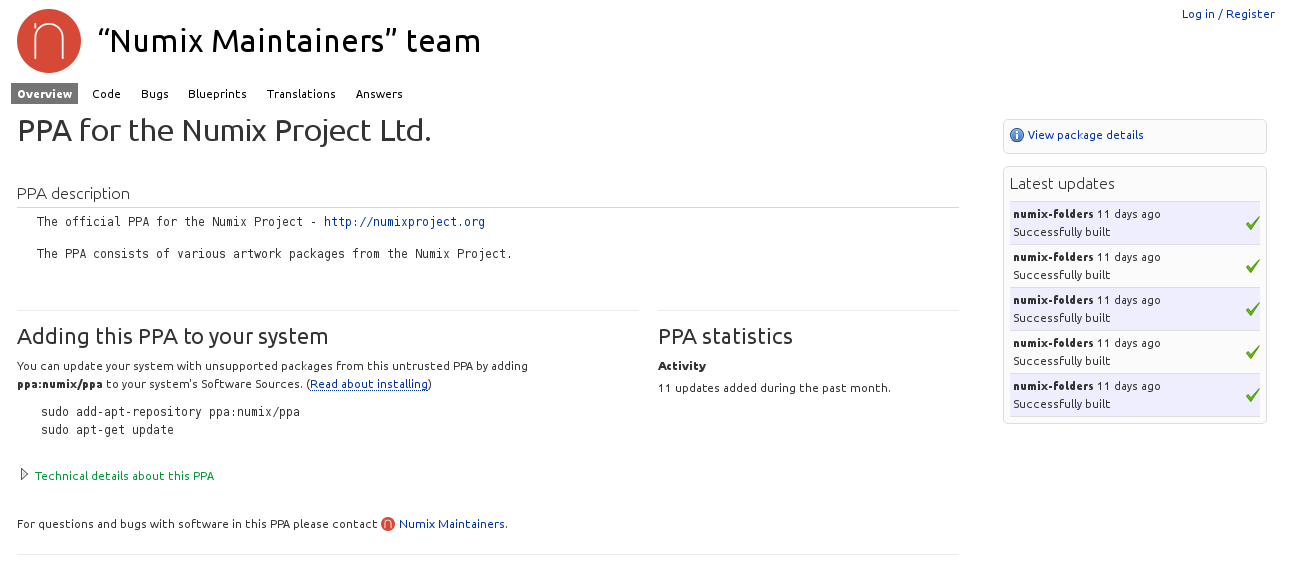The width and height of the screenshot is (1290, 565).
Task: Click the last green build success checkmark
Action: 1252,396
